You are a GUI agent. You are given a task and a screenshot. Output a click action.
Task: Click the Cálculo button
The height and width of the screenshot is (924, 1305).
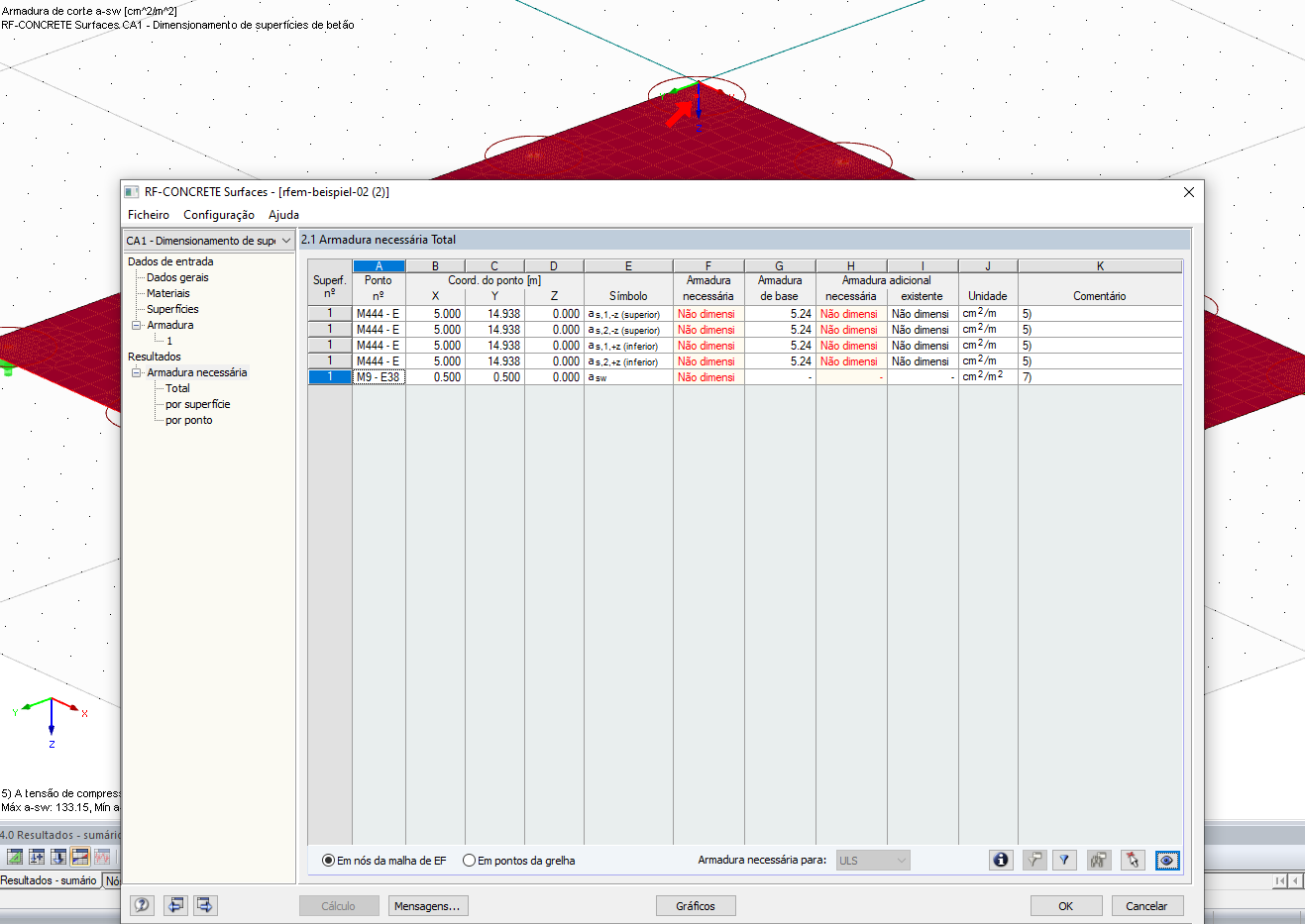point(339,906)
